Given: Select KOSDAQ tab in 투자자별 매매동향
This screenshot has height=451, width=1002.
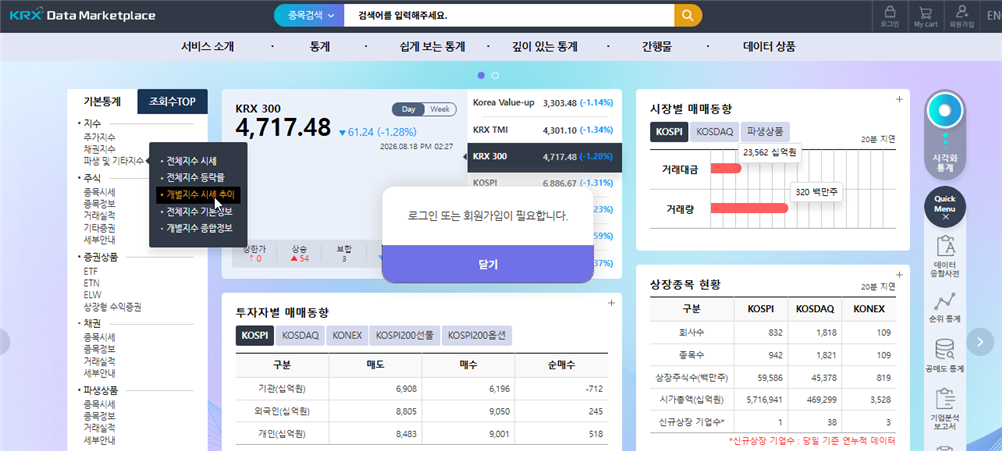Looking at the screenshot, I should coord(300,335).
